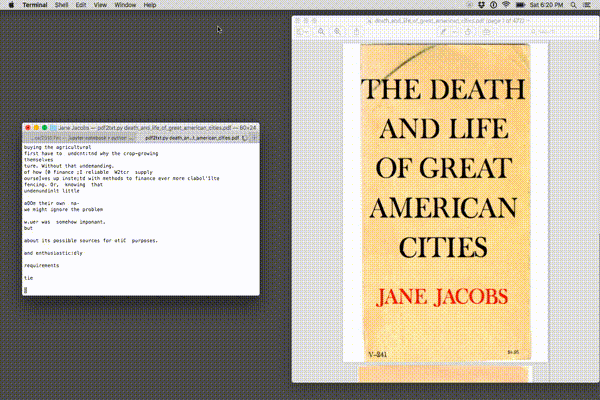Open the title dropdown chevron in Preview
This screenshot has height=400, width=600.
[x=528, y=21]
